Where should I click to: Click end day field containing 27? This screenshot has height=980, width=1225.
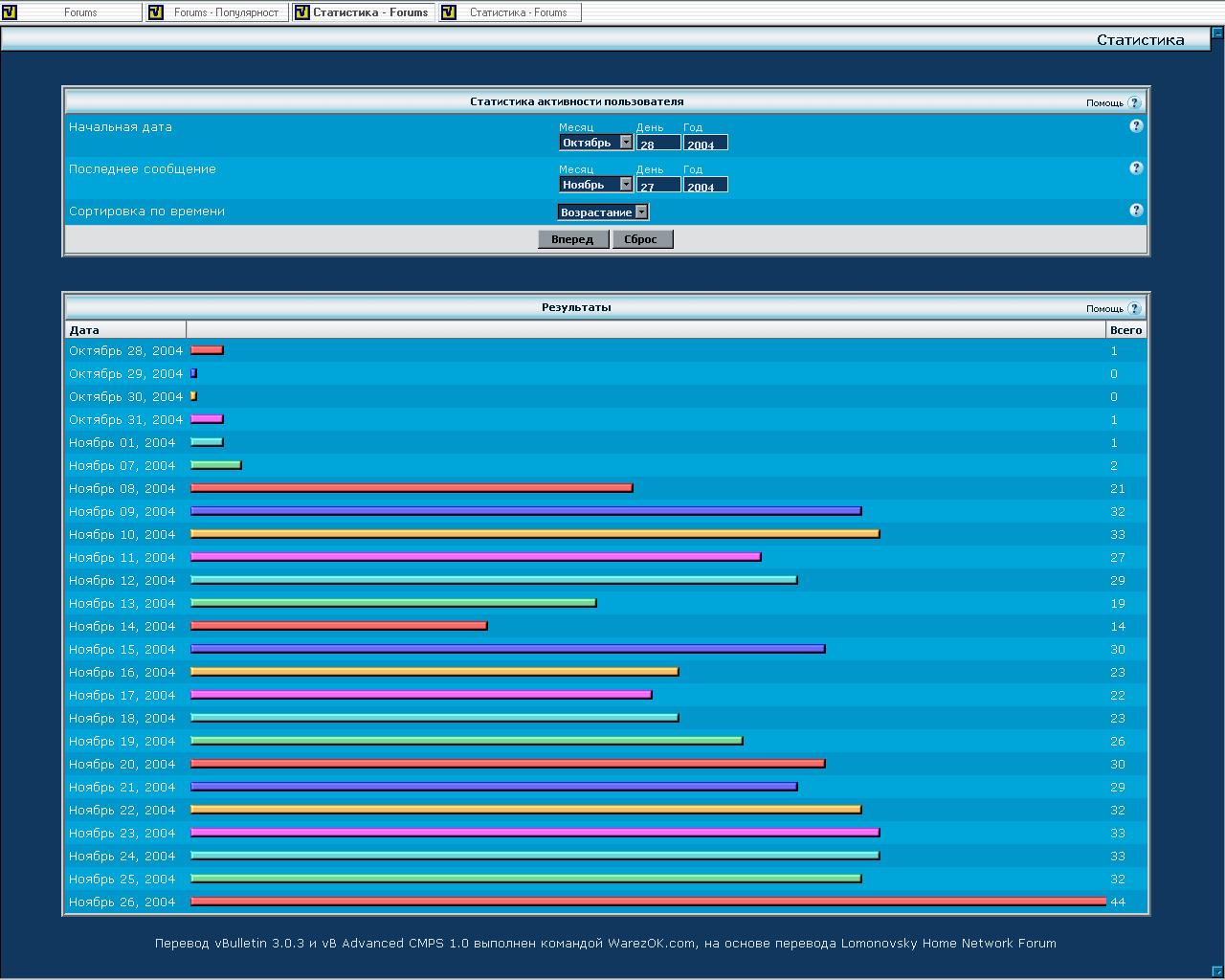658,185
